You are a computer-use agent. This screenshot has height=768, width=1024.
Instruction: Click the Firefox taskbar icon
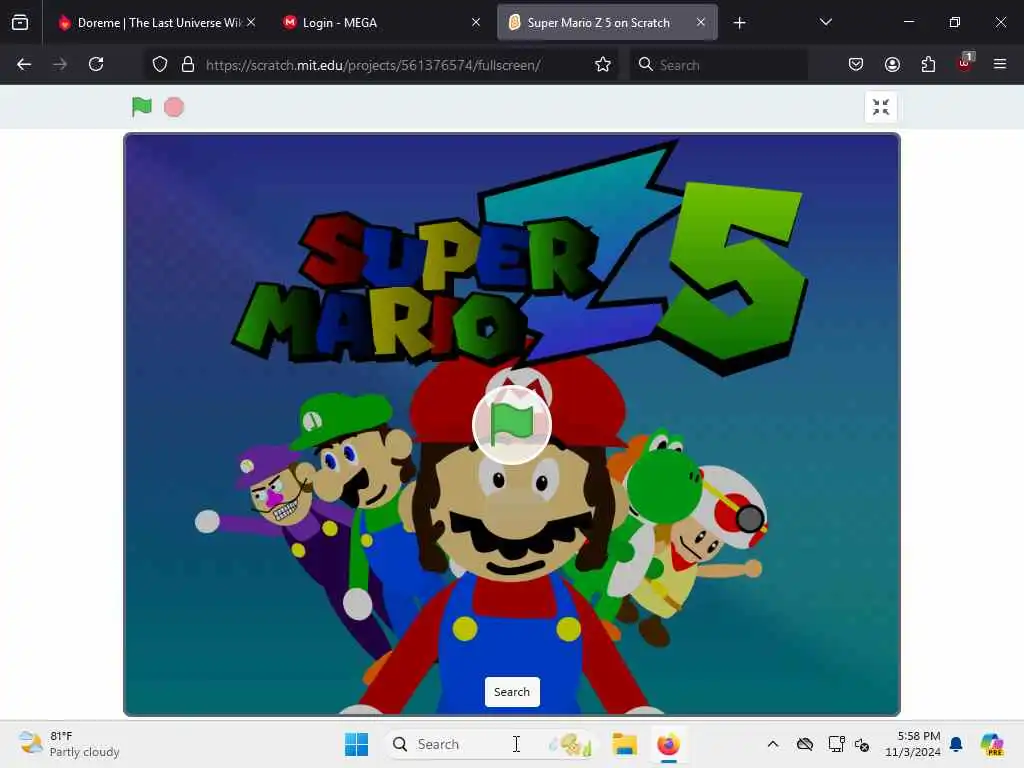[x=668, y=744]
